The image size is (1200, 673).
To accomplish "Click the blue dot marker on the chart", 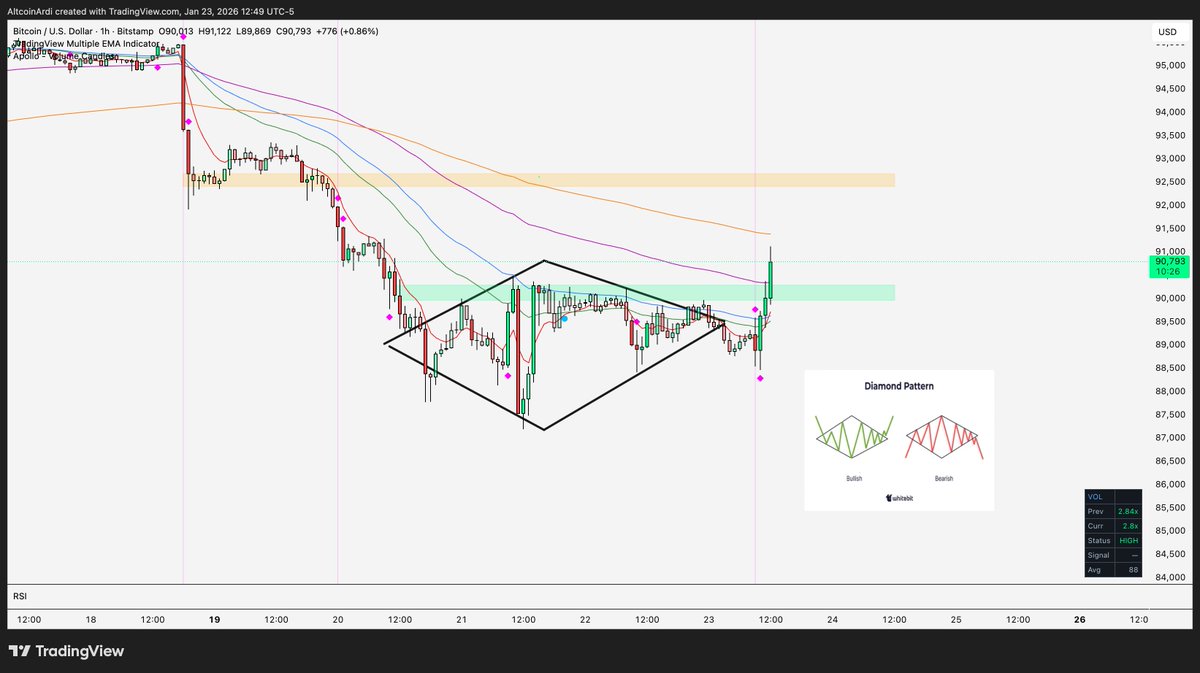I will (565, 318).
